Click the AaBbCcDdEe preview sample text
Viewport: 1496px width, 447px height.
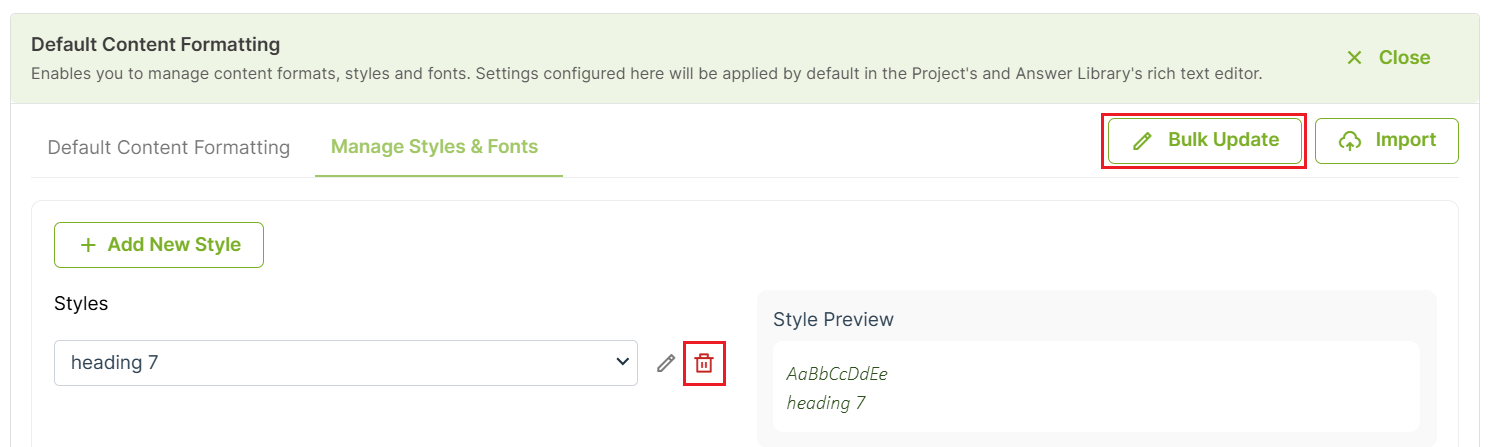[x=837, y=374]
